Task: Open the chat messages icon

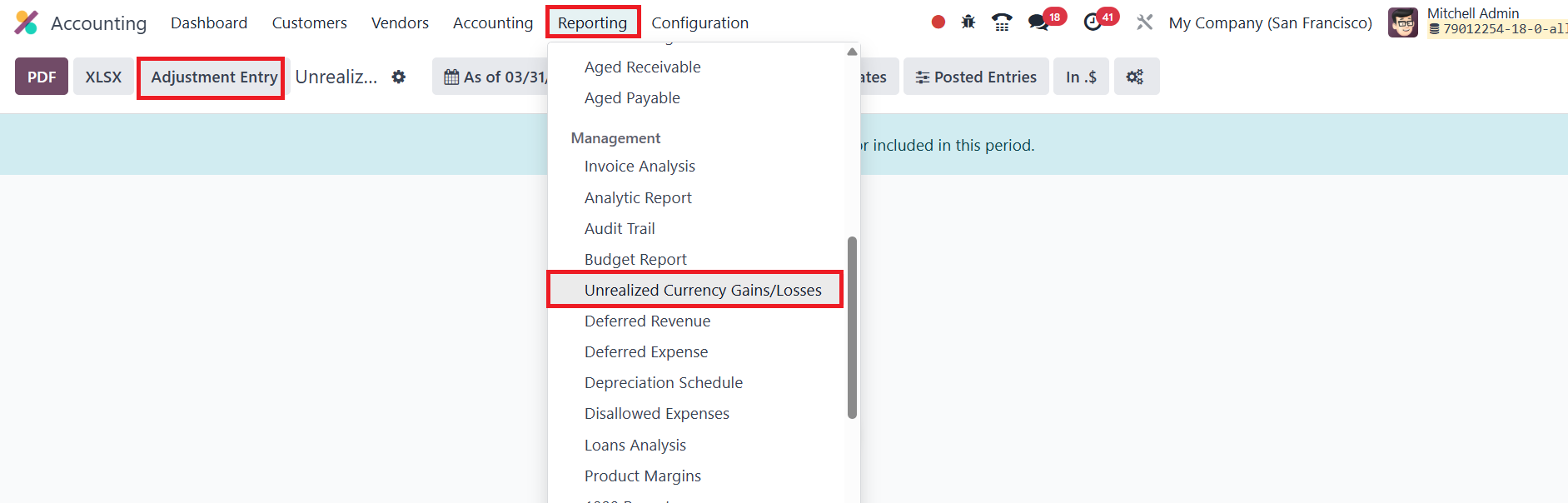Action: click(x=1038, y=22)
